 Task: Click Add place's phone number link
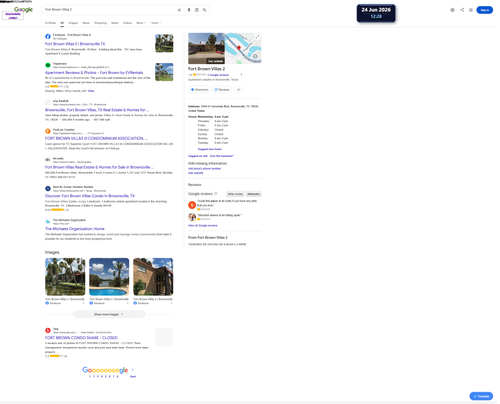point(204,168)
